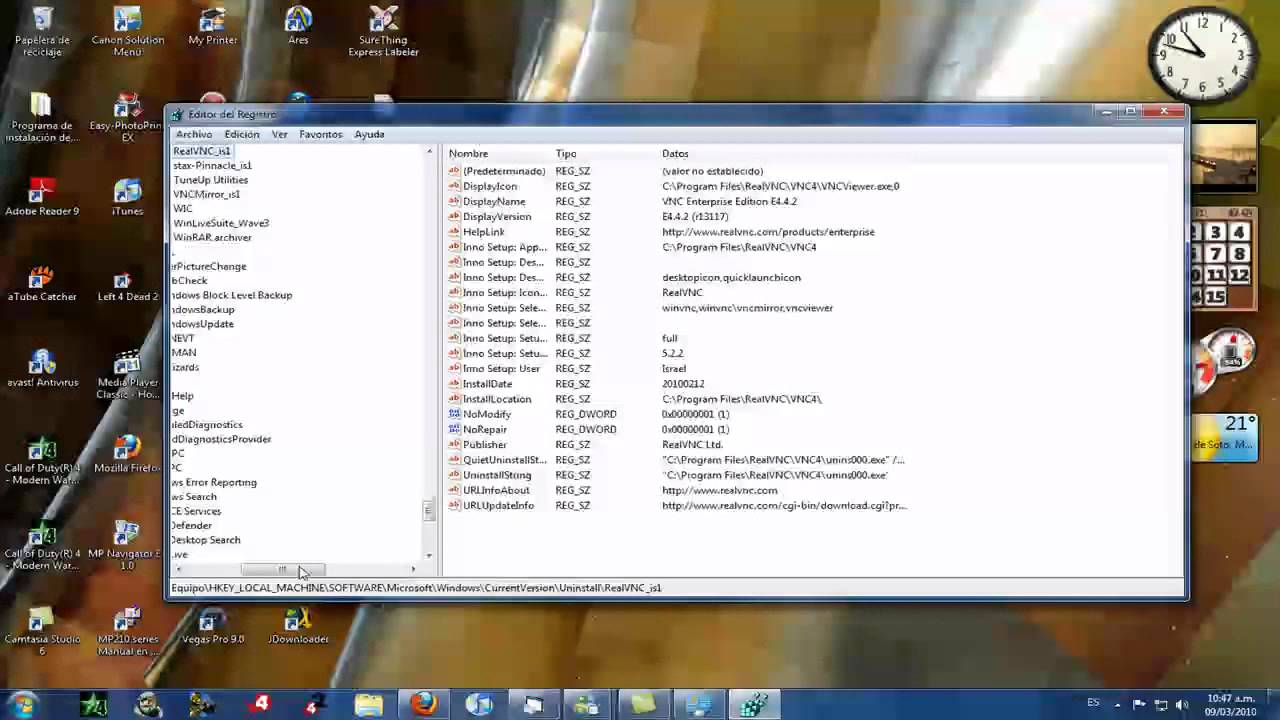Open the Ayuda menu

[x=369, y=134]
